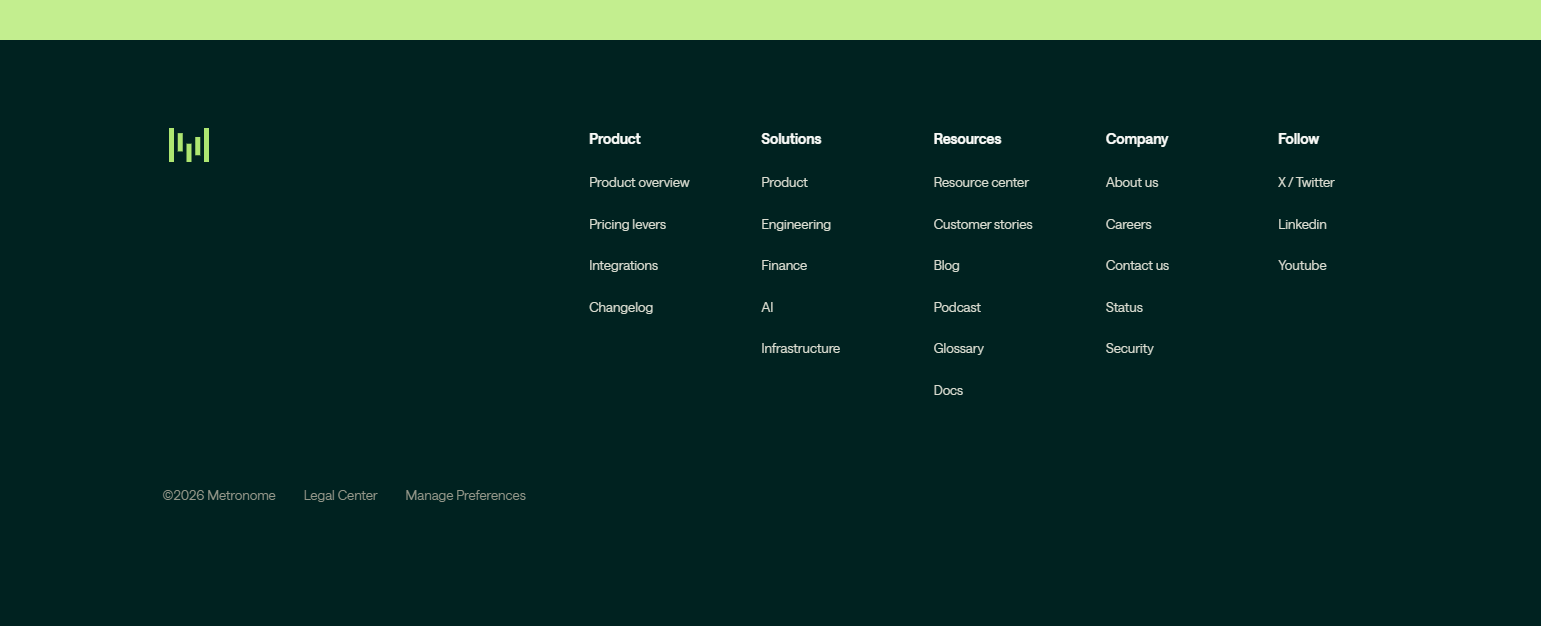Open the Changelog
The width and height of the screenshot is (1541, 626).
point(621,307)
